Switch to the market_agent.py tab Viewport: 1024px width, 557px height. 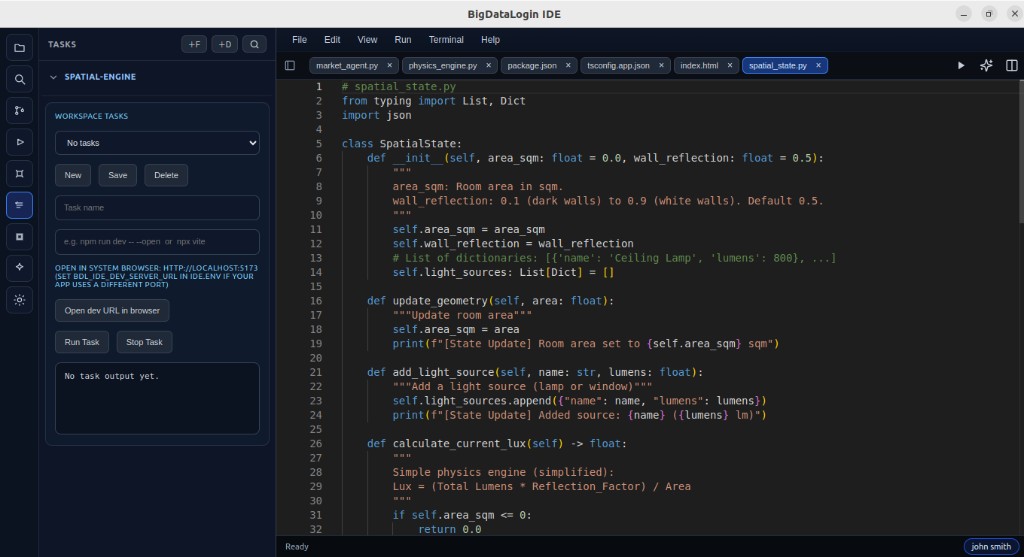[x=347, y=65]
